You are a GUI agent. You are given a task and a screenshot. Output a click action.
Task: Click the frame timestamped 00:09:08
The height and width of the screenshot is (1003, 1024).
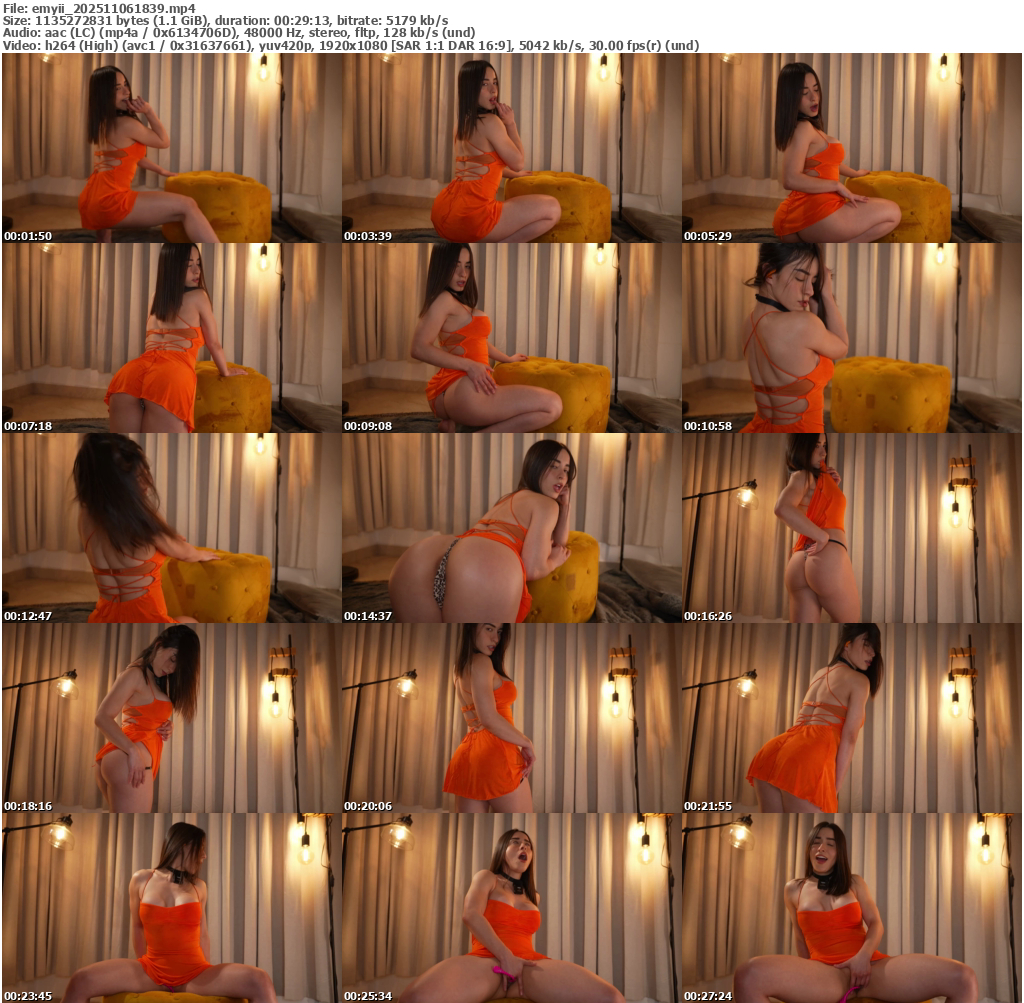[x=511, y=338]
